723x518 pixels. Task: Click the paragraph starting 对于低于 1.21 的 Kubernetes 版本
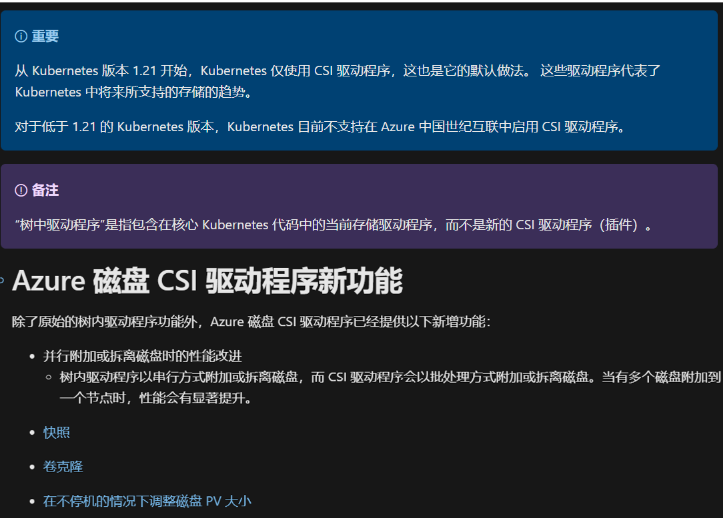click(x=320, y=126)
